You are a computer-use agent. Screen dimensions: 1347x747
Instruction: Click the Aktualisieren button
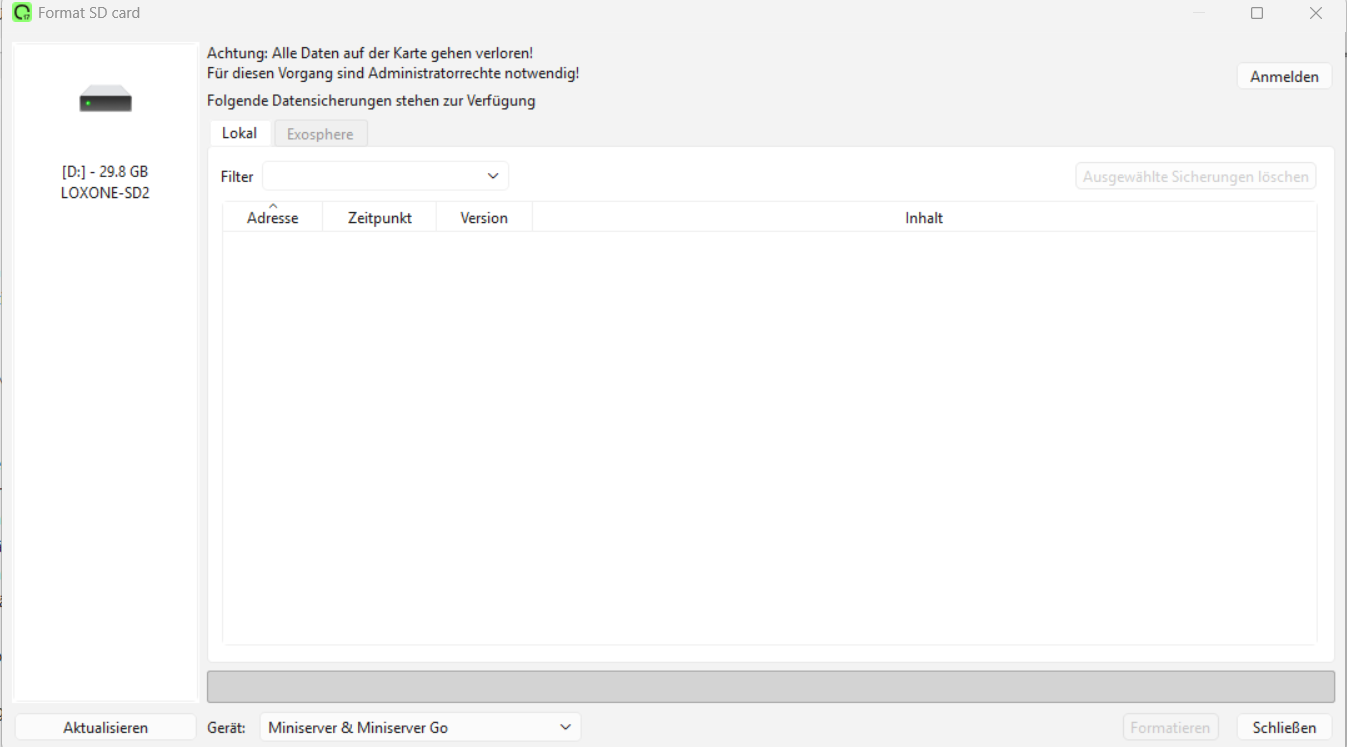(105, 727)
